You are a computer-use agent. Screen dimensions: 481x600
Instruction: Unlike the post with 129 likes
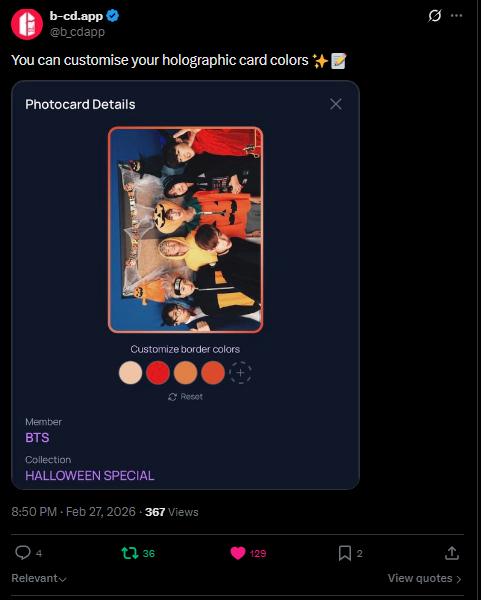(x=238, y=553)
